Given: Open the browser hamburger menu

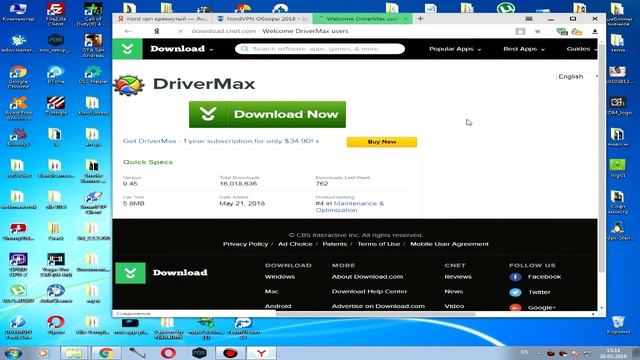Looking at the screenshot, I should [529, 19].
